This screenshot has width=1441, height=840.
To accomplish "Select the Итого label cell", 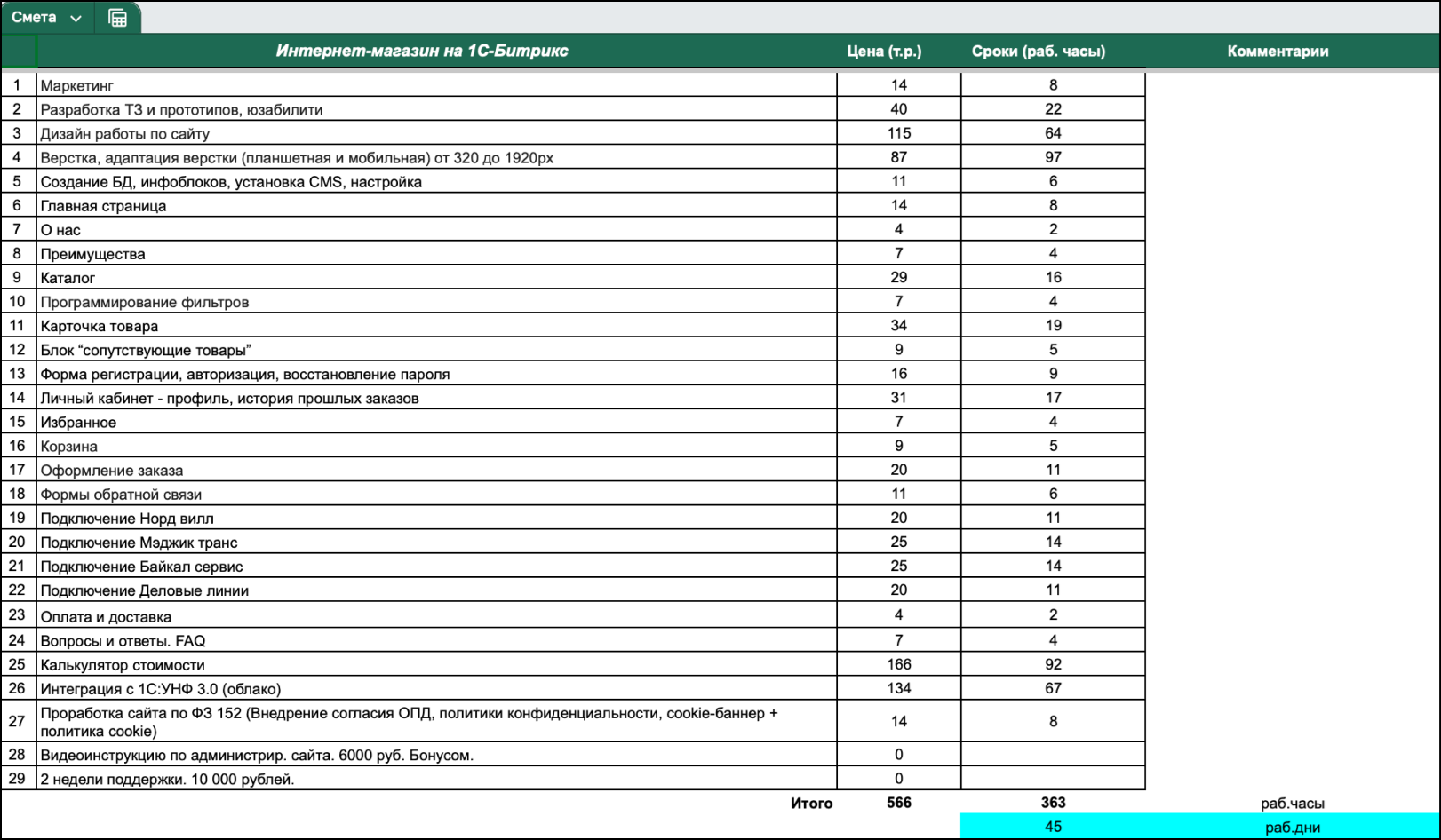I will pyautogui.click(x=811, y=804).
